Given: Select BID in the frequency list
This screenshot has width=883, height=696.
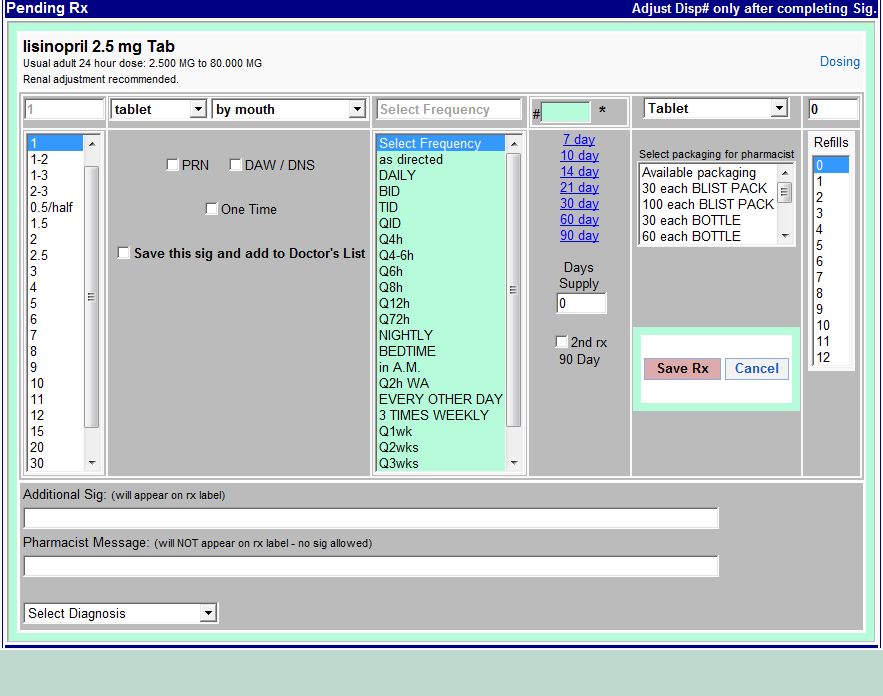Looking at the screenshot, I should (x=441, y=191).
